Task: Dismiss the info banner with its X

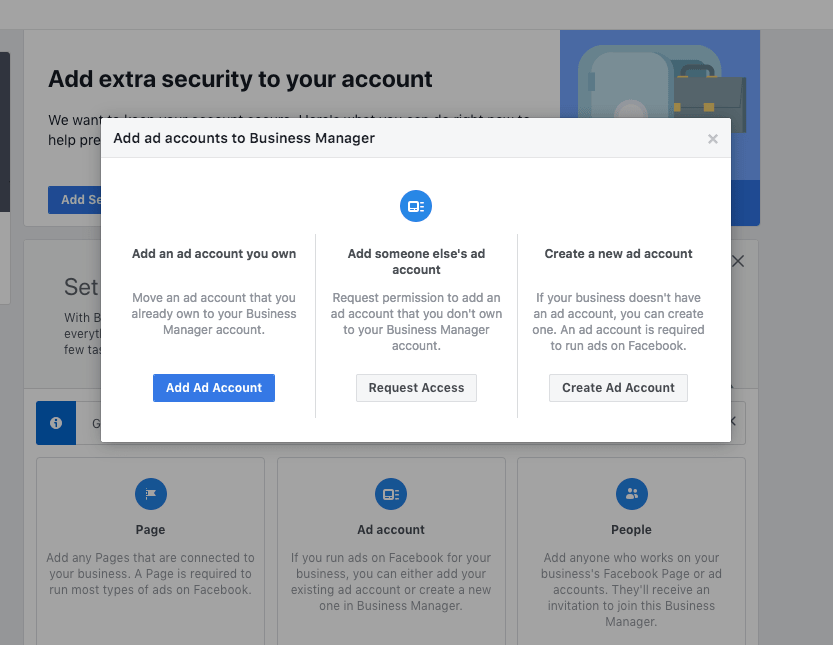Action: tap(734, 421)
